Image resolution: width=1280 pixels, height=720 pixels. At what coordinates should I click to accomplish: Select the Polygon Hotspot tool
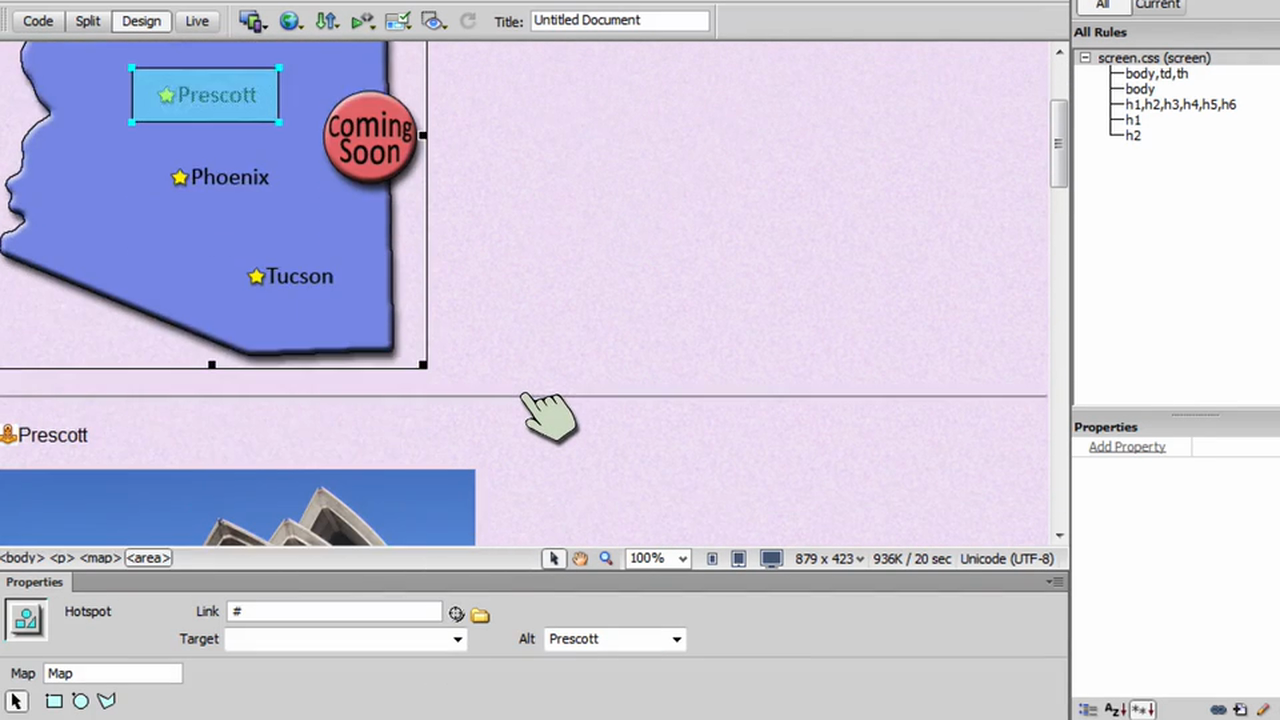(x=106, y=701)
